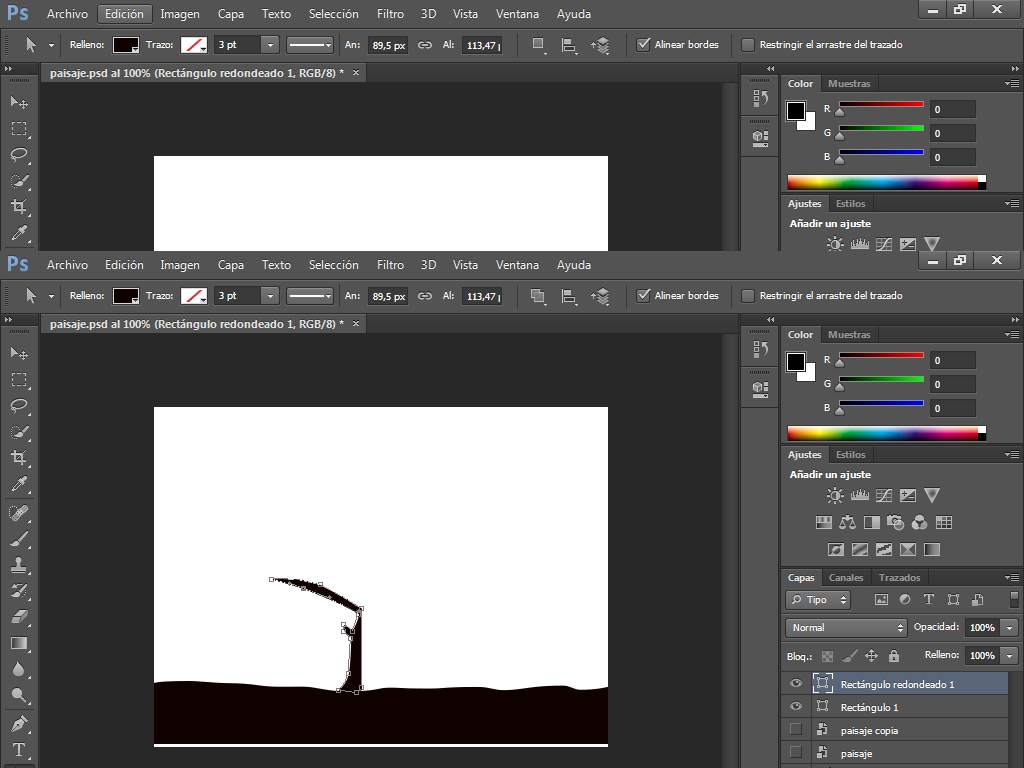Select the Lasso tool in the lower window
This screenshot has height=768, width=1024.
[19, 406]
